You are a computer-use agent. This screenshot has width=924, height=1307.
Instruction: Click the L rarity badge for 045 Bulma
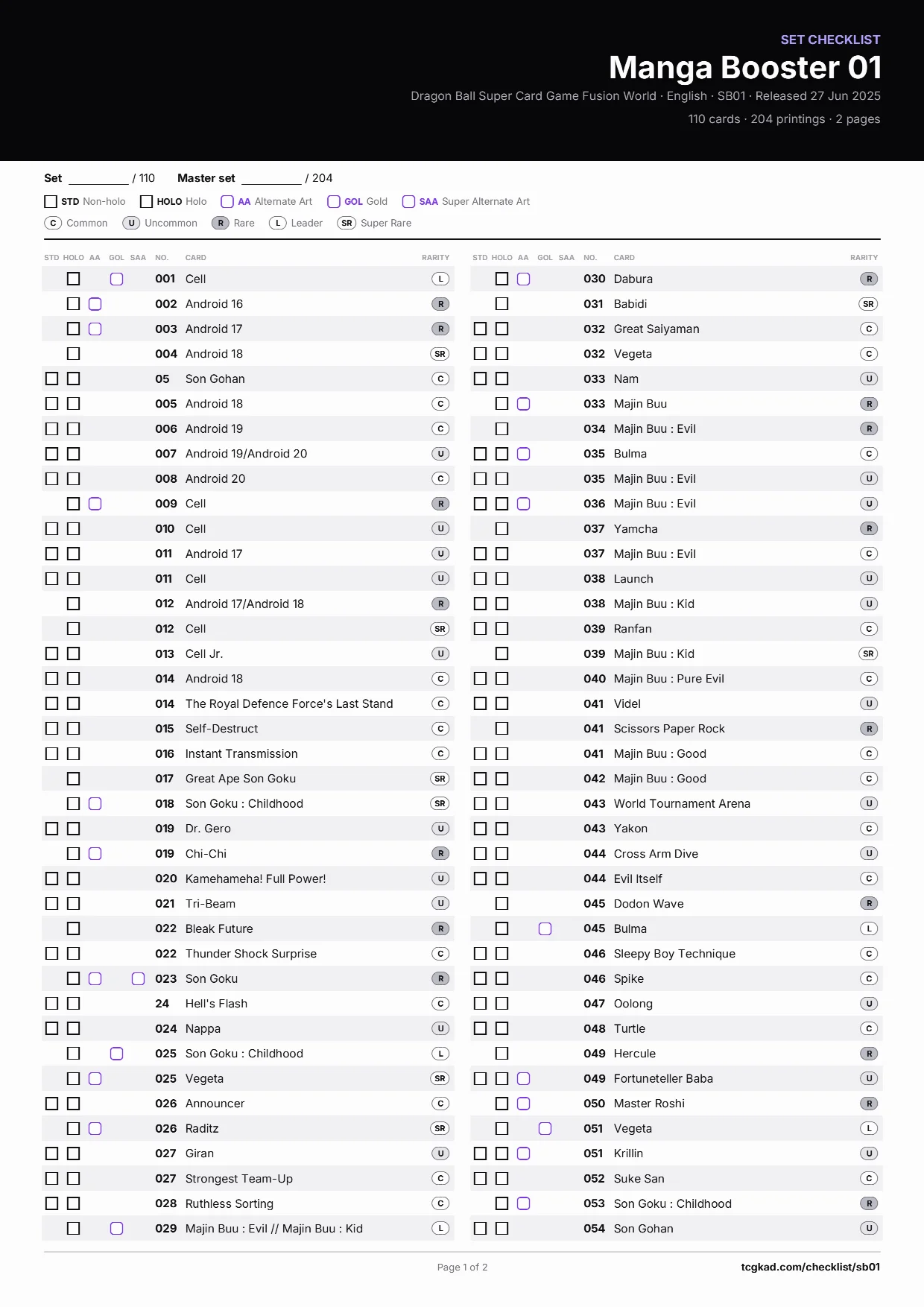tap(869, 928)
